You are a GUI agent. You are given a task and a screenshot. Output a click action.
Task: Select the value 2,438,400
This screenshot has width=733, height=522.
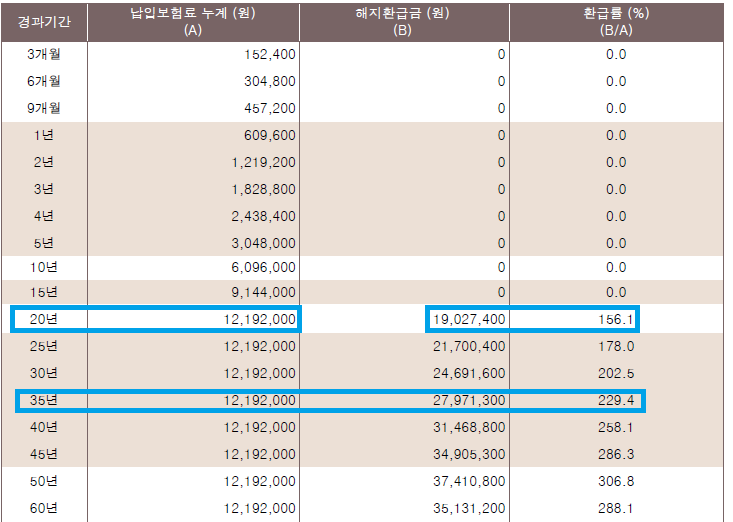264,217
